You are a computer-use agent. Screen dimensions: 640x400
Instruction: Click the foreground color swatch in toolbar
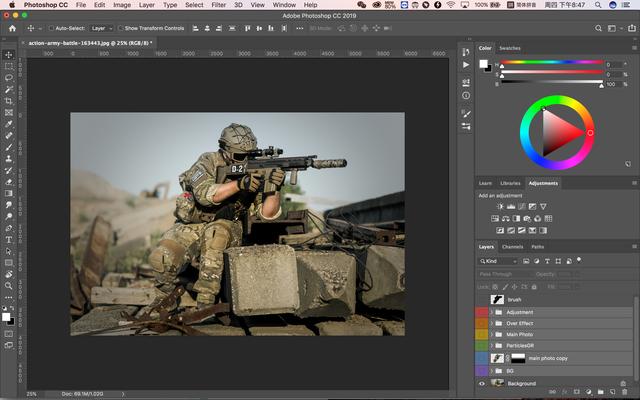[x=6, y=317]
